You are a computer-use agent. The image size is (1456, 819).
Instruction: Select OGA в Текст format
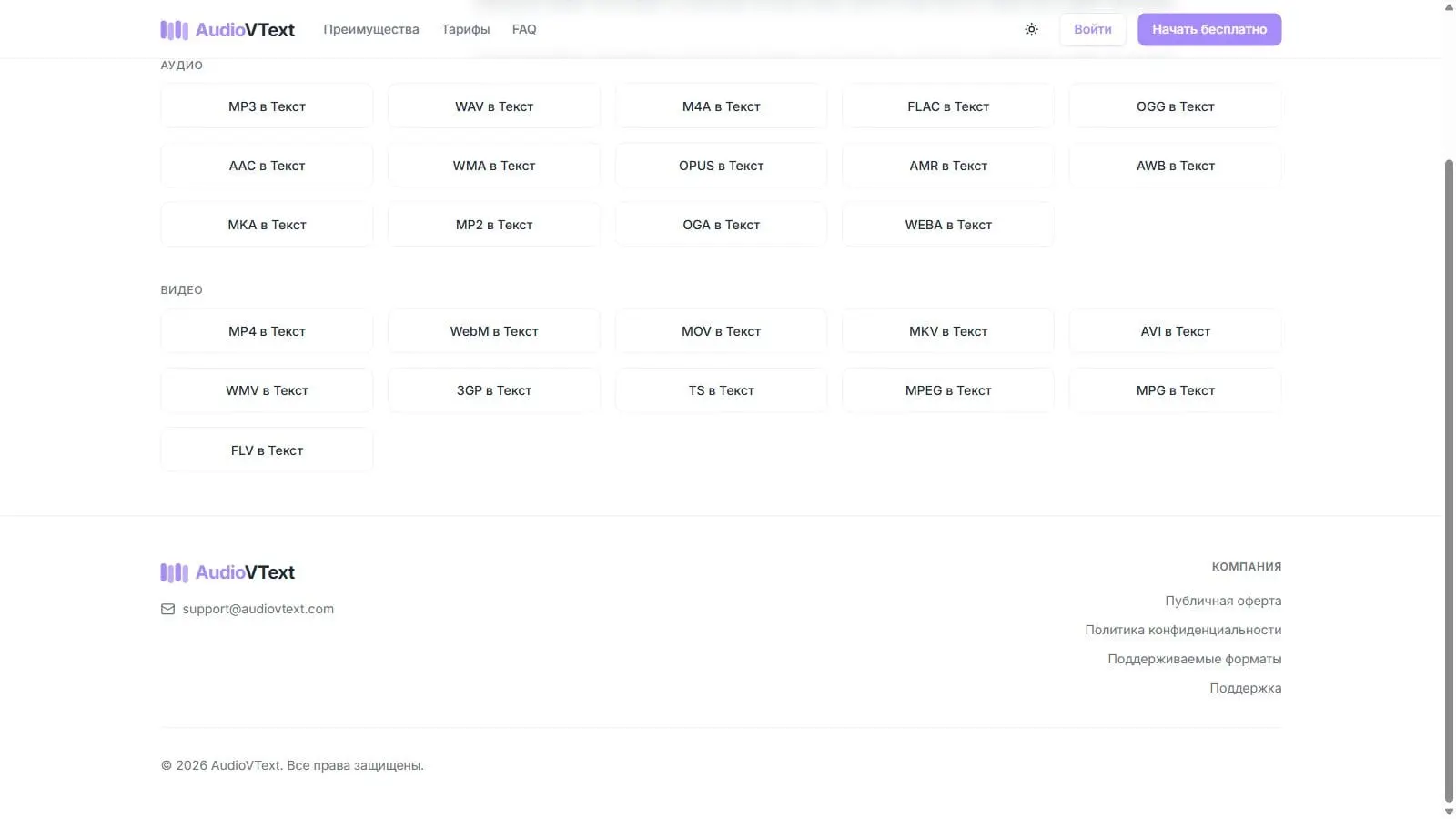[721, 225]
